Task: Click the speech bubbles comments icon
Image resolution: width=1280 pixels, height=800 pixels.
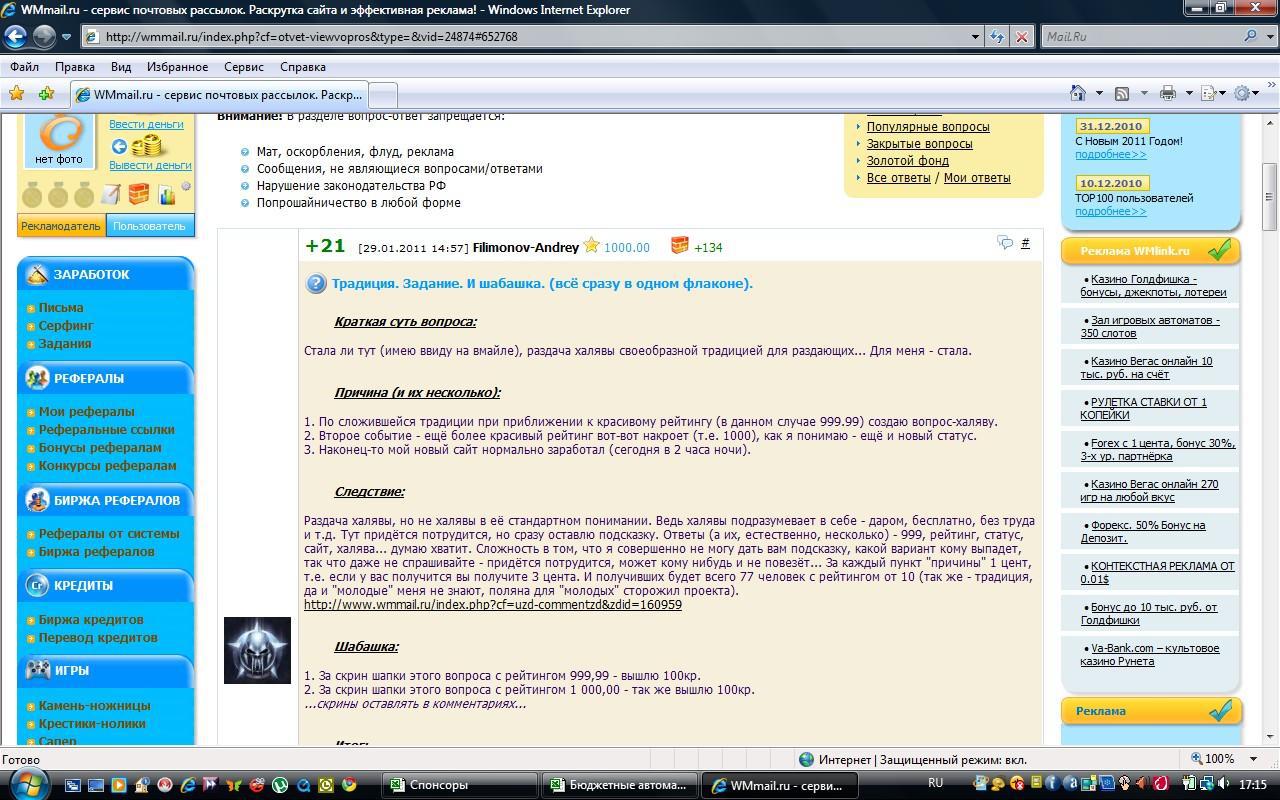Action: [1005, 243]
